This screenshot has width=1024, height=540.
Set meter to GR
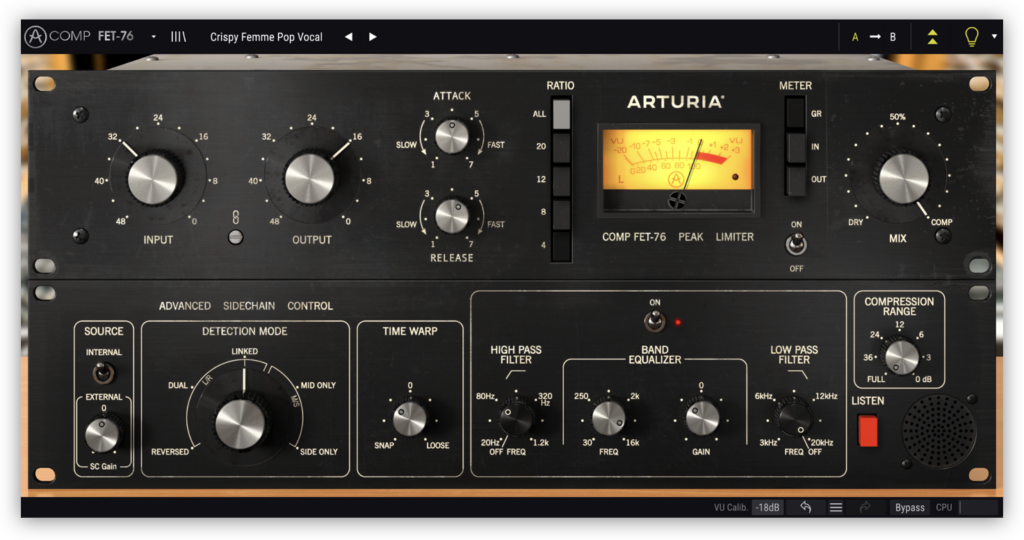coord(795,114)
